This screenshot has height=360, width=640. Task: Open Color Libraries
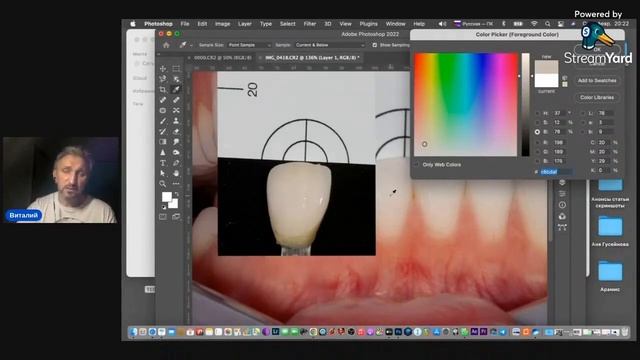(597, 98)
